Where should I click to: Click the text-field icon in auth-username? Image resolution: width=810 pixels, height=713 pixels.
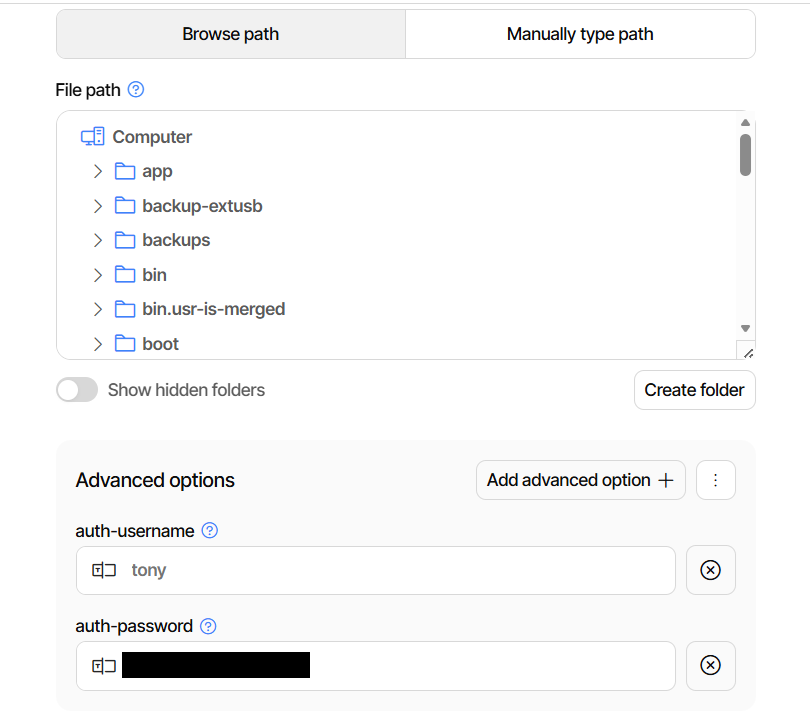[x=104, y=570]
